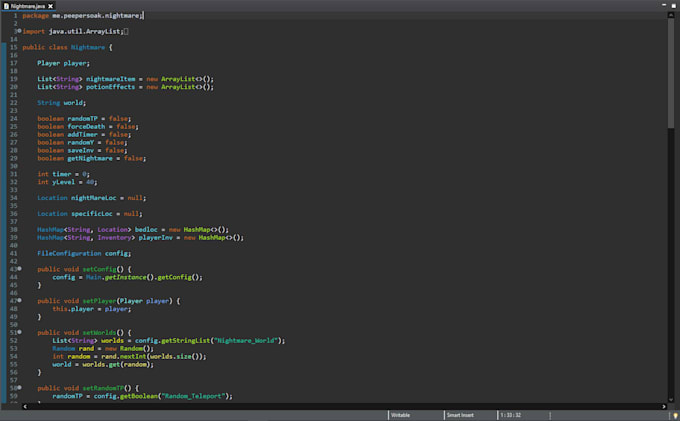Click the folded-imports placeholder box after ArrayList
This screenshot has width=680, height=421.
pos(126,32)
